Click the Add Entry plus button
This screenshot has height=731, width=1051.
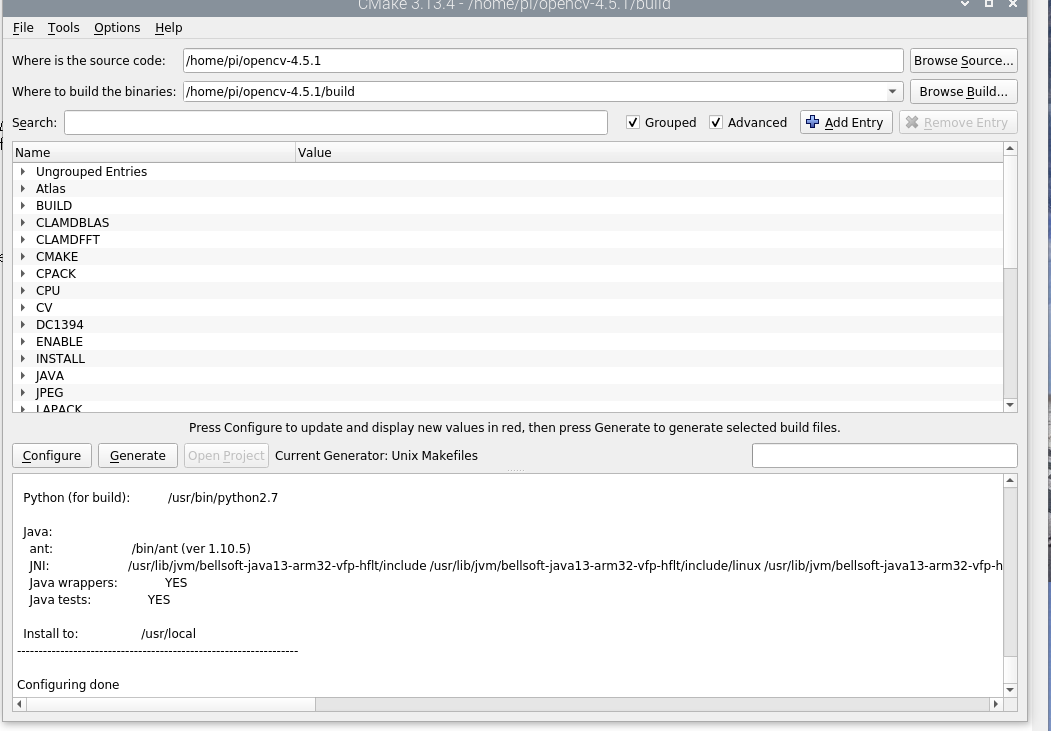point(846,122)
